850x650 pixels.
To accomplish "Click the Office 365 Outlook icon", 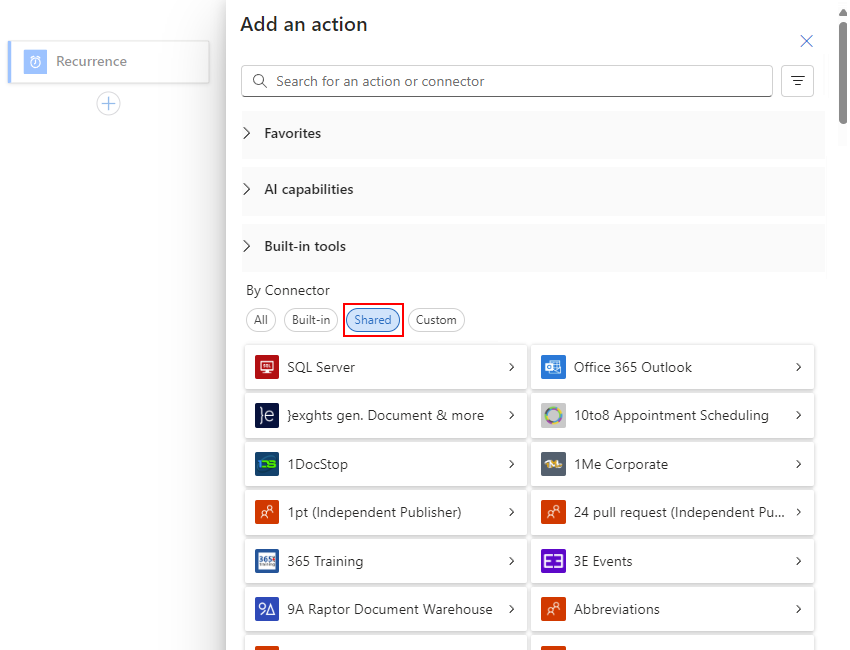I will click(x=553, y=367).
